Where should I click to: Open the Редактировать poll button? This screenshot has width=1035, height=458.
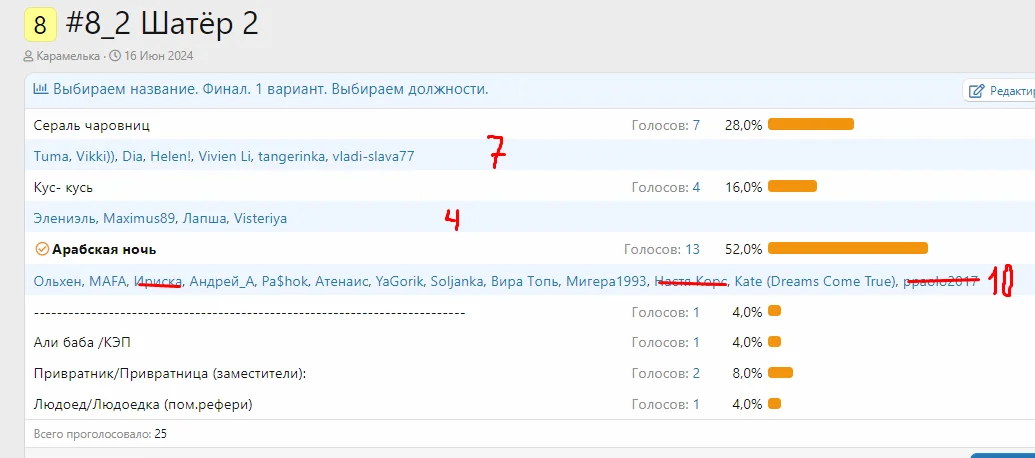pyautogui.click(x=999, y=91)
